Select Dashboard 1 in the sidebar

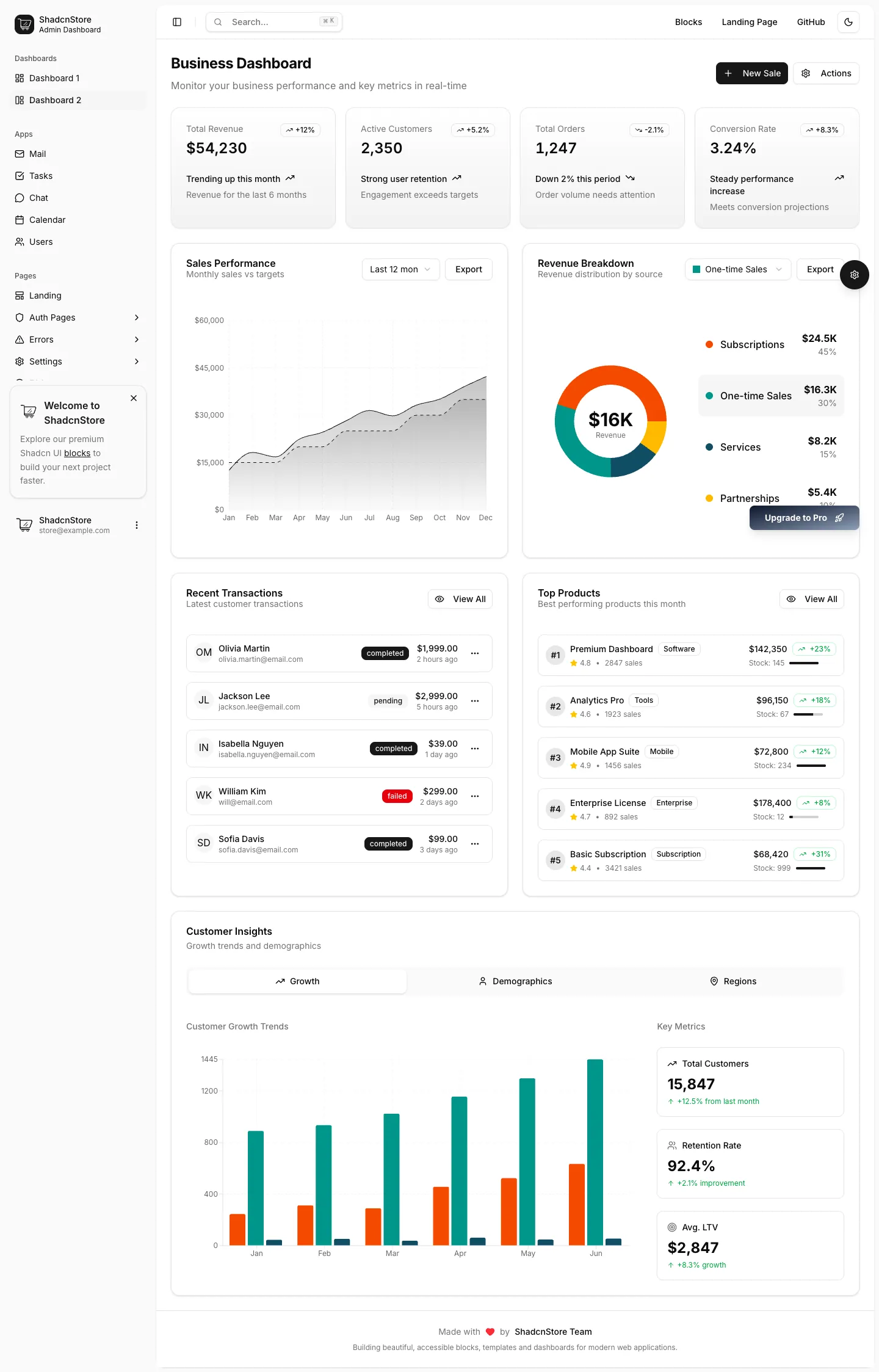78,78
